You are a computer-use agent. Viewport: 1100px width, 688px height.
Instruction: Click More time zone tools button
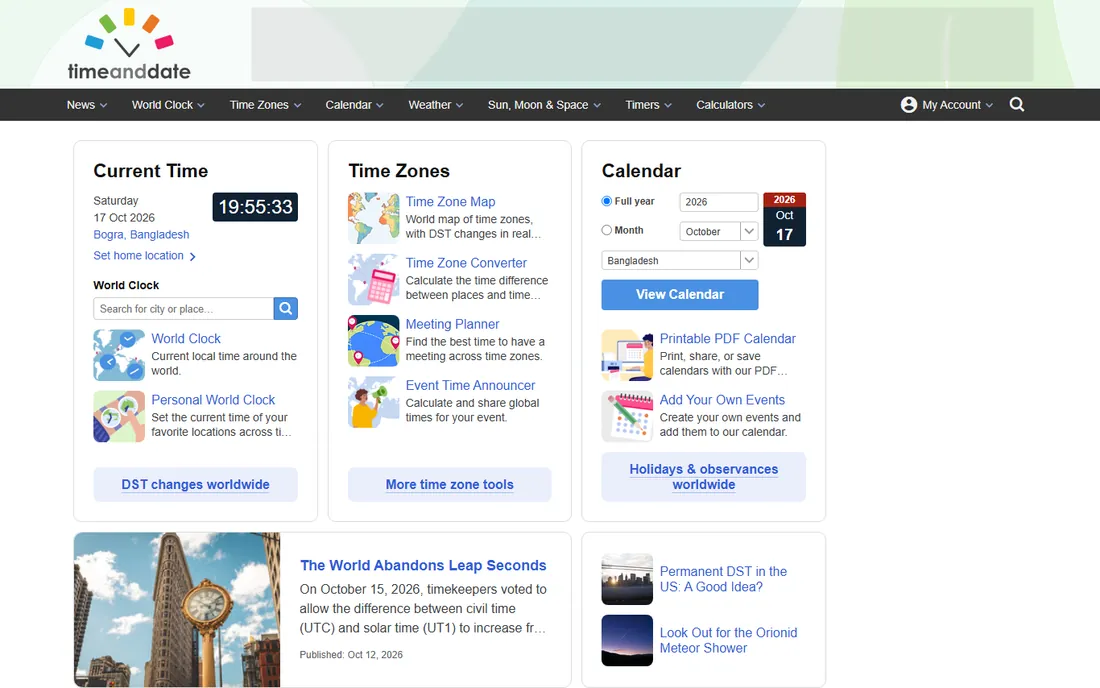coord(450,485)
